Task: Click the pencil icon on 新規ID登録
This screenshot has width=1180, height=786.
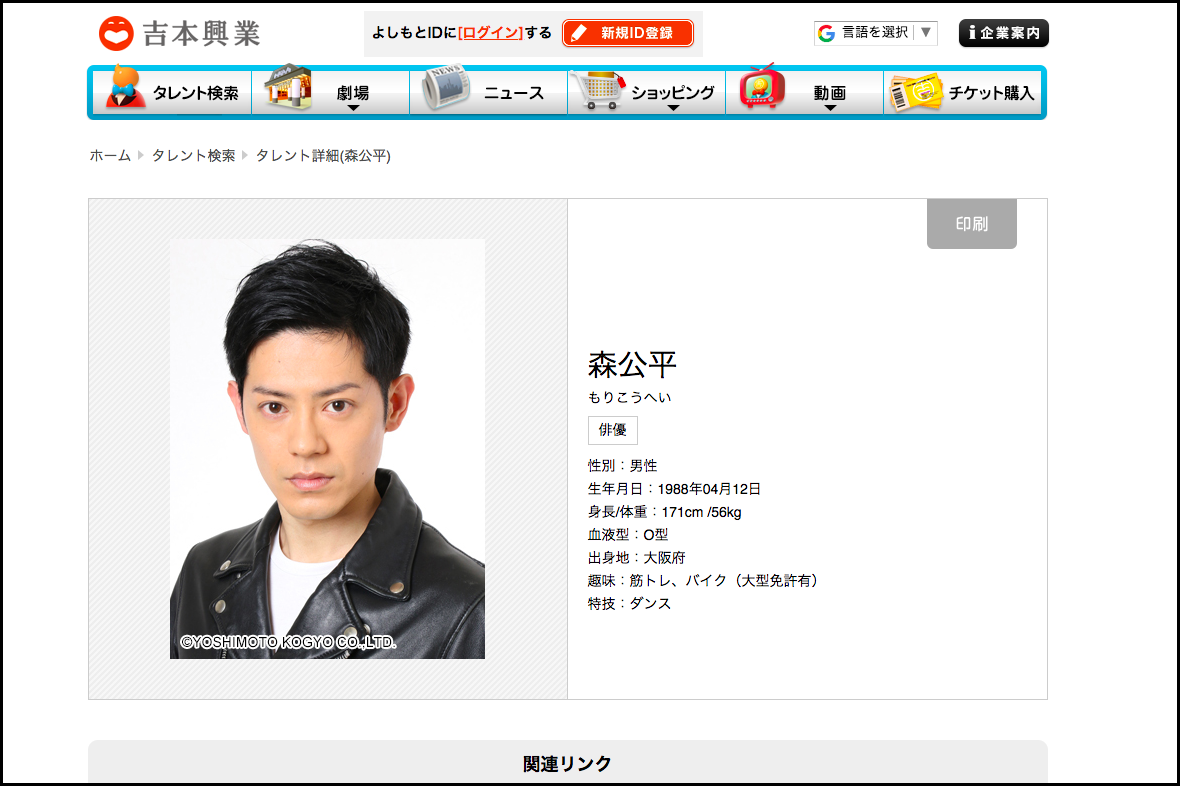Action: tap(578, 33)
